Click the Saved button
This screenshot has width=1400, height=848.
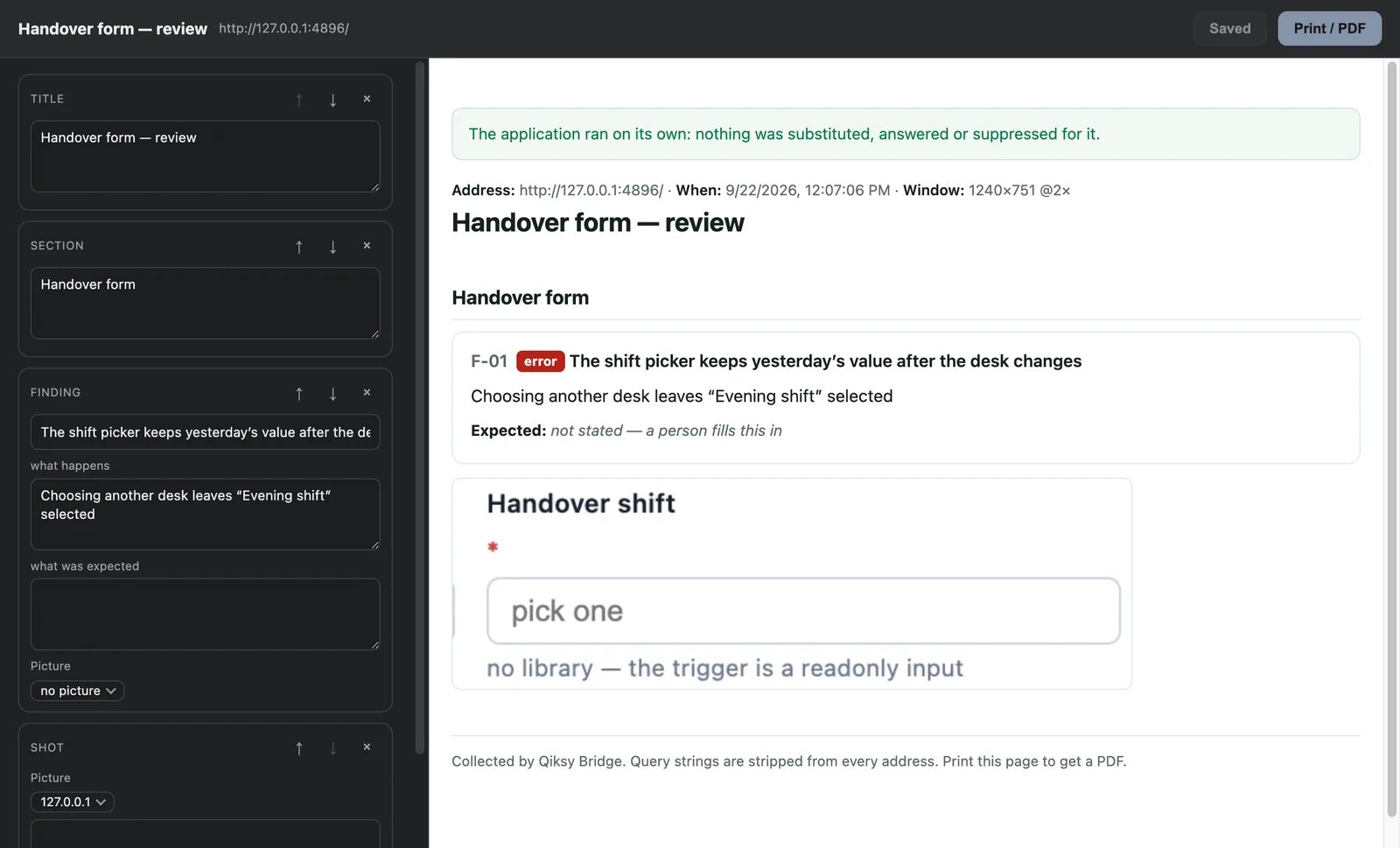pos(1229,28)
